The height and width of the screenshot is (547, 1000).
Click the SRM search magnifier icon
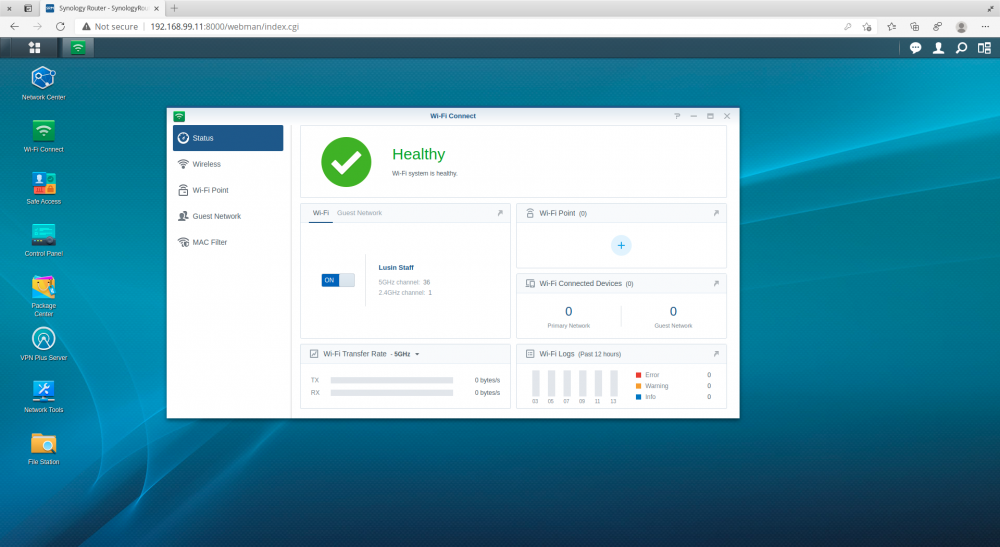(961, 48)
